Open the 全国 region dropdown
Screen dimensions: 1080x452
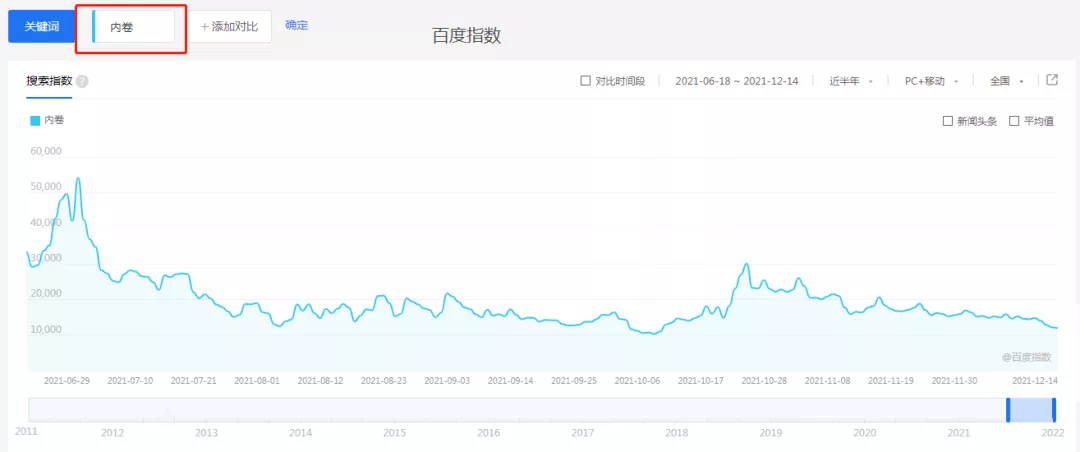[1006, 81]
